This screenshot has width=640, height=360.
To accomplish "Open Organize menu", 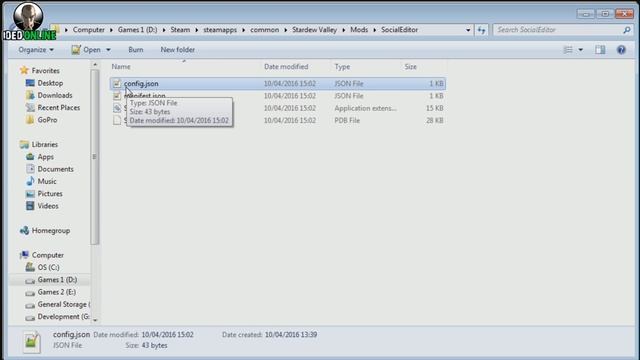I will point(36,50).
